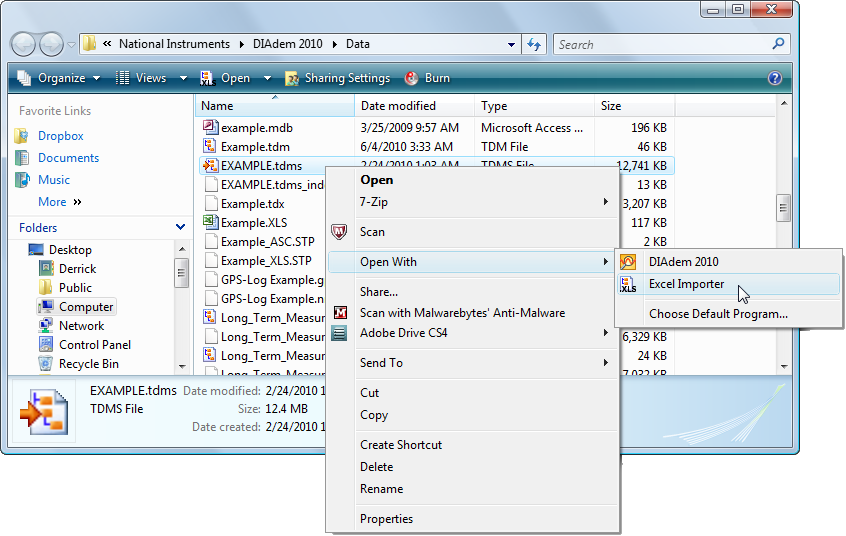The width and height of the screenshot is (846, 536).
Task: Click the Dropbox favorite link icon
Action: (23, 136)
